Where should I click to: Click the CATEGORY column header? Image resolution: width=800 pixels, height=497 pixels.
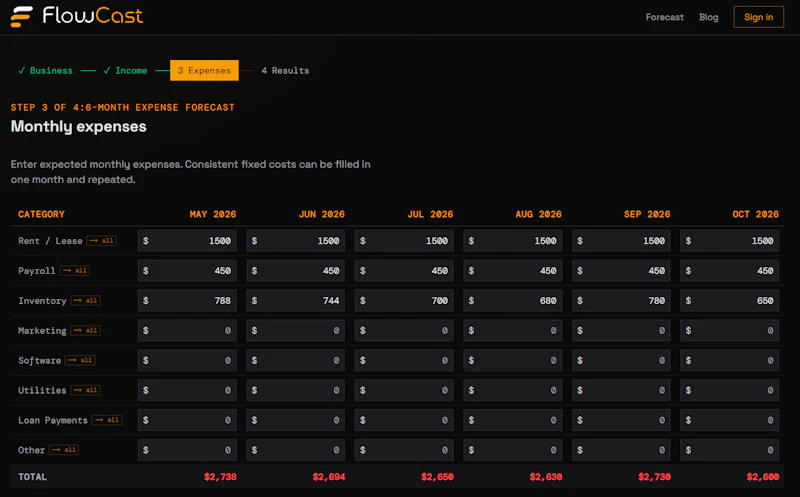41,214
